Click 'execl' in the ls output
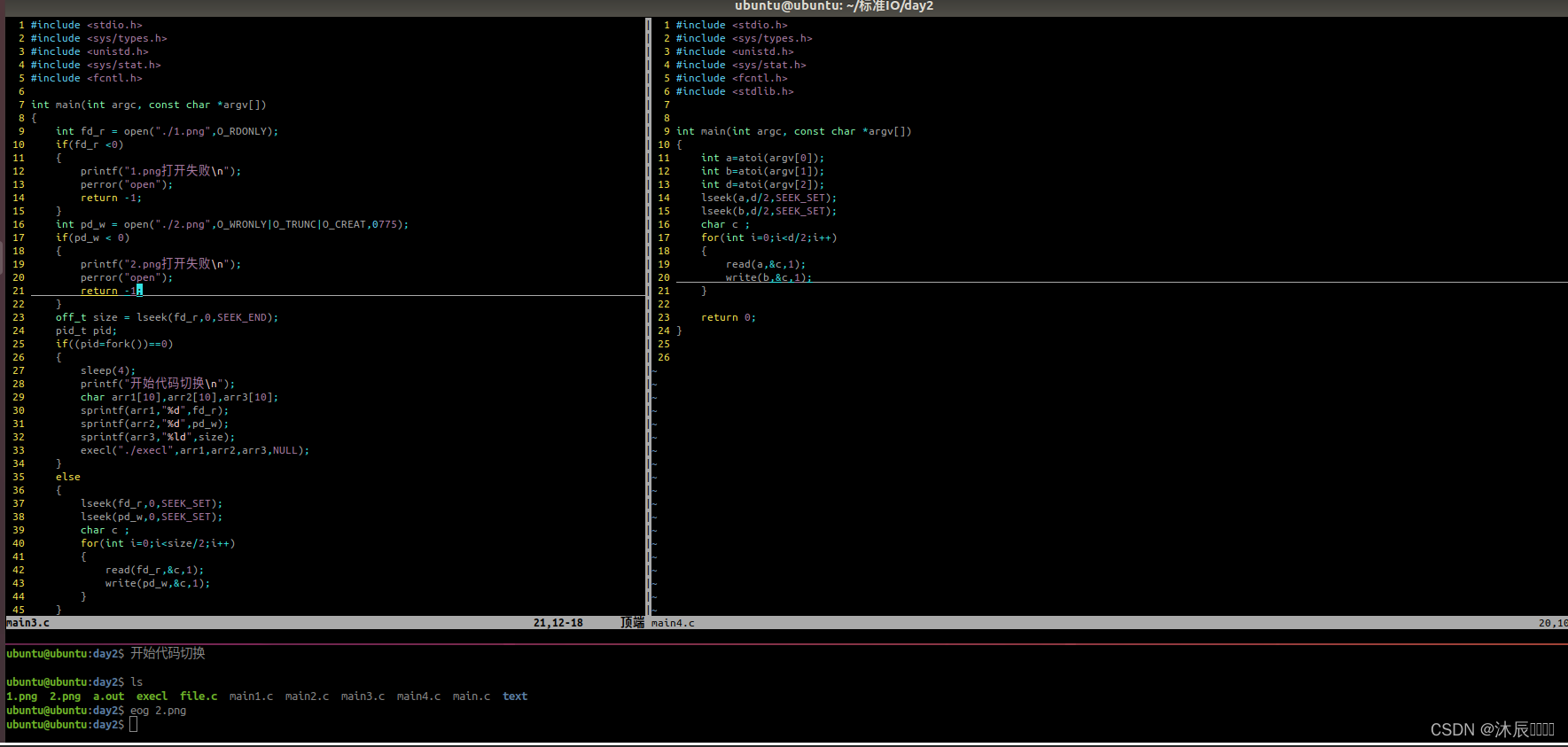Image resolution: width=1568 pixels, height=747 pixels. point(152,696)
